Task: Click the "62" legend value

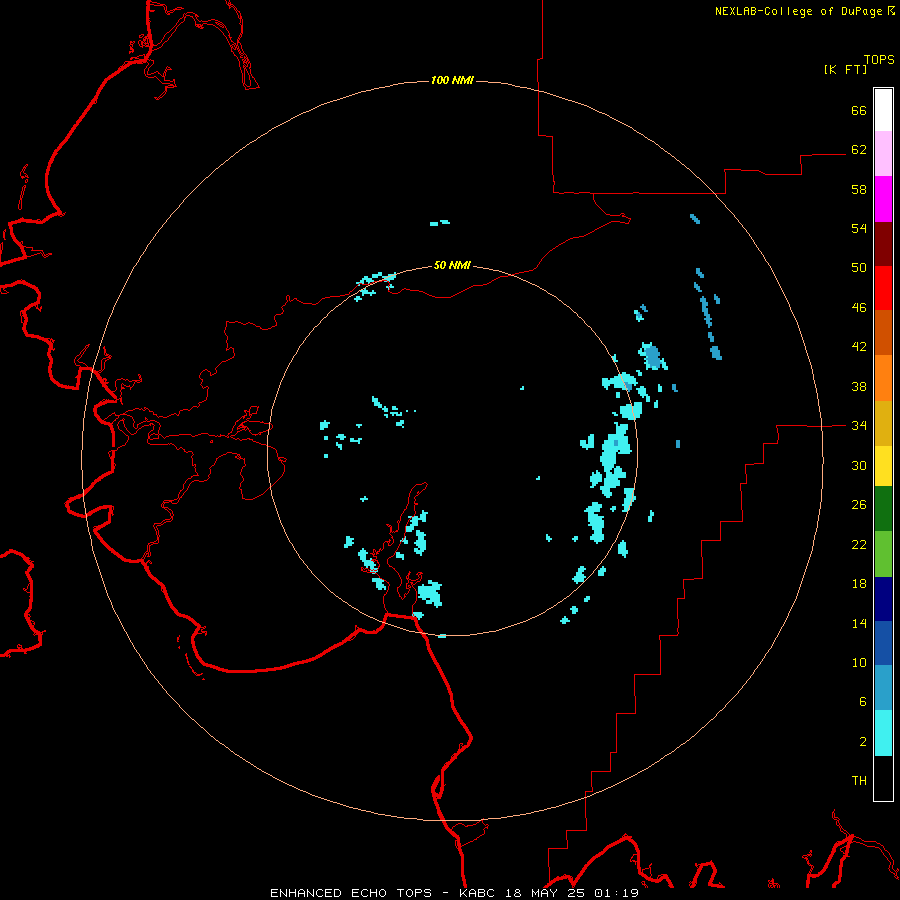Action: (x=859, y=150)
